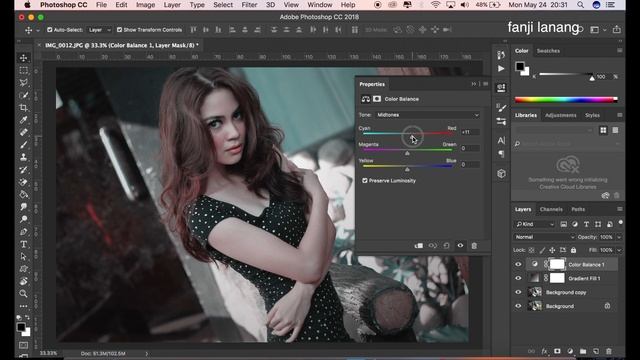This screenshot has height=360, width=640.
Task: Click the Magenta-Green slider handle
Action: coord(407,153)
